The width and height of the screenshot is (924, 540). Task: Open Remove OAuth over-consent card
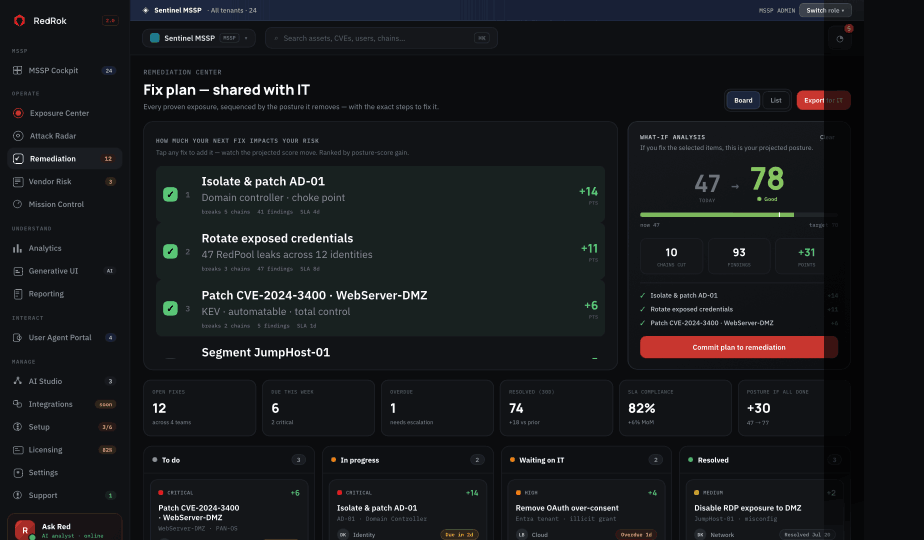(x=586, y=511)
